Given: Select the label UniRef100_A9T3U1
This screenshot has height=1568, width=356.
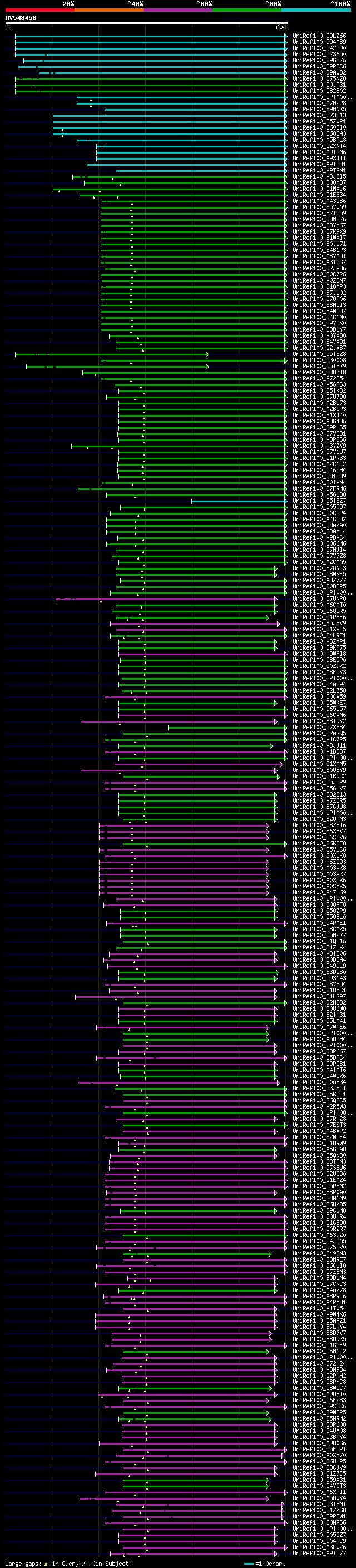Looking at the screenshot, I should pos(319,164).
